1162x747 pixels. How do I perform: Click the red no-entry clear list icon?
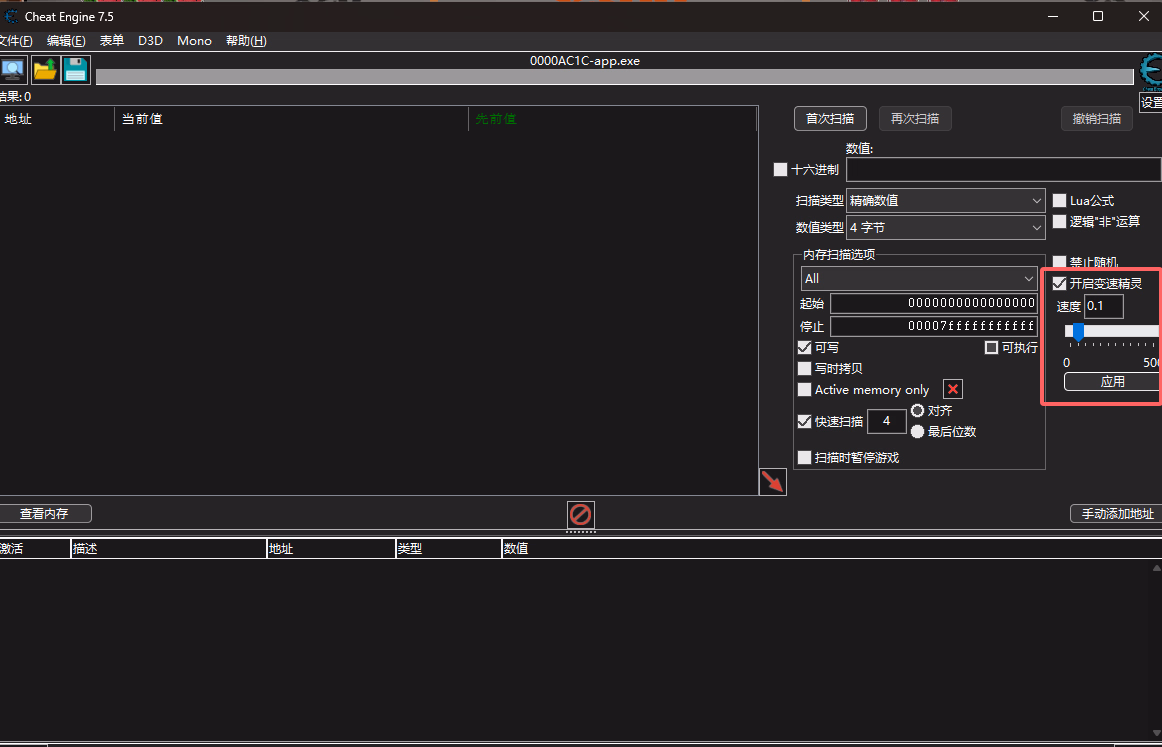pos(580,514)
